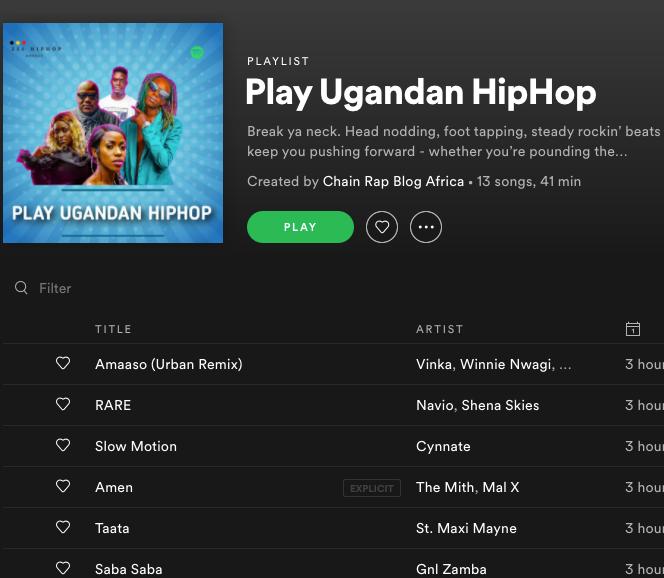Sort tracks by ARTIST column header
The width and height of the screenshot is (664, 578).
click(x=440, y=329)
